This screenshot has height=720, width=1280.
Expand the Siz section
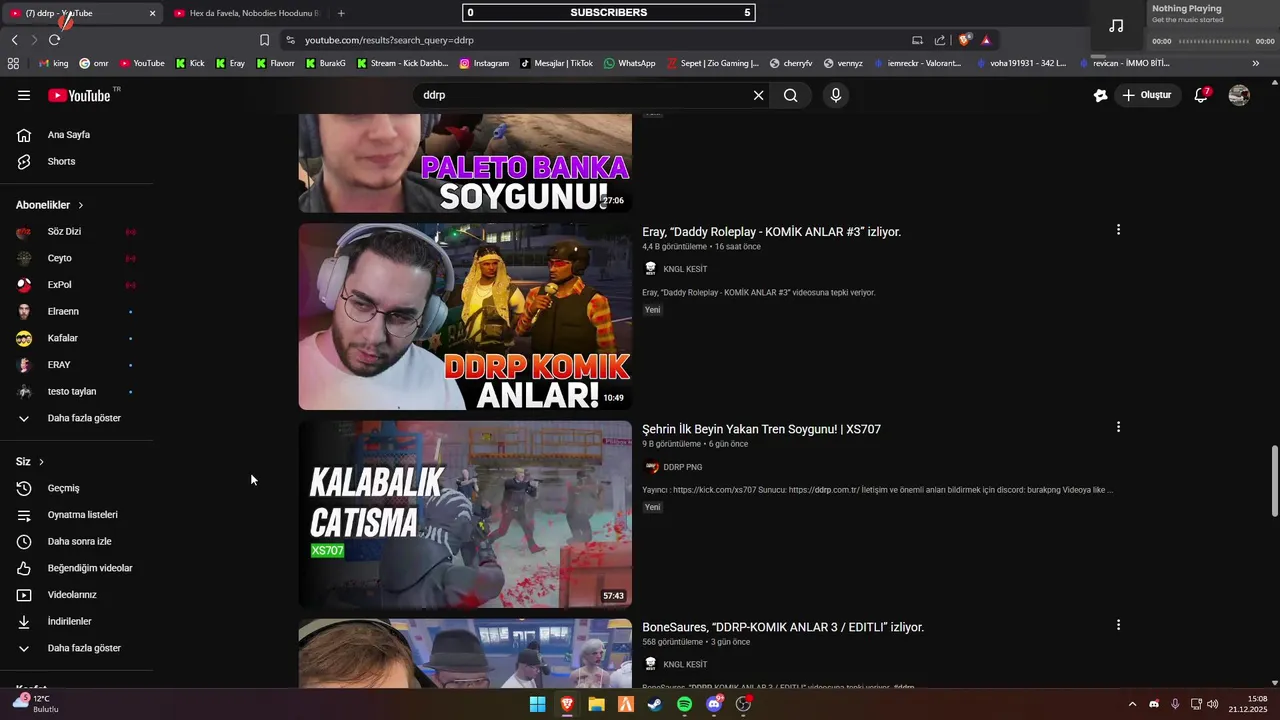click(30, 462)
